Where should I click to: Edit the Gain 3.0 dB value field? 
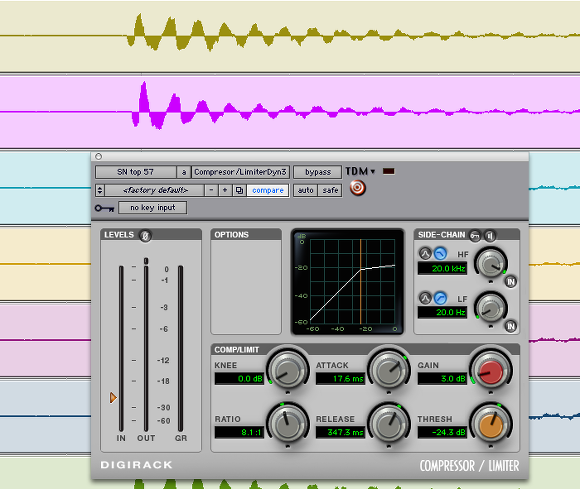[442, 378]
